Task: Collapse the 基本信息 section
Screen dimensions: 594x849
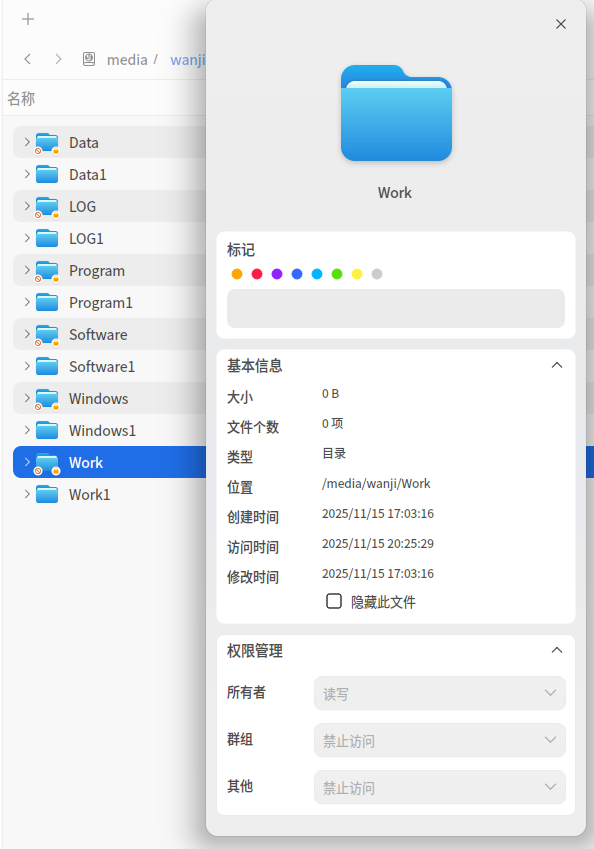Action: (x=557, y=365)
